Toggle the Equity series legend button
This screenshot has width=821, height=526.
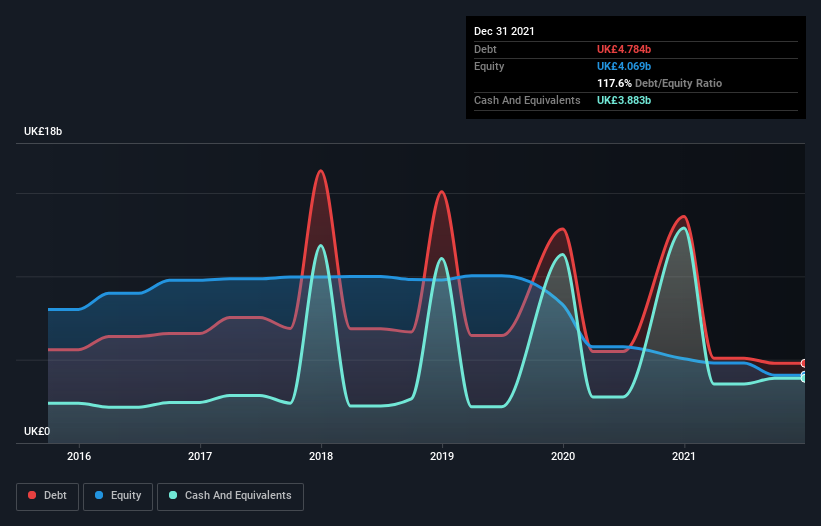click(118, 496)
